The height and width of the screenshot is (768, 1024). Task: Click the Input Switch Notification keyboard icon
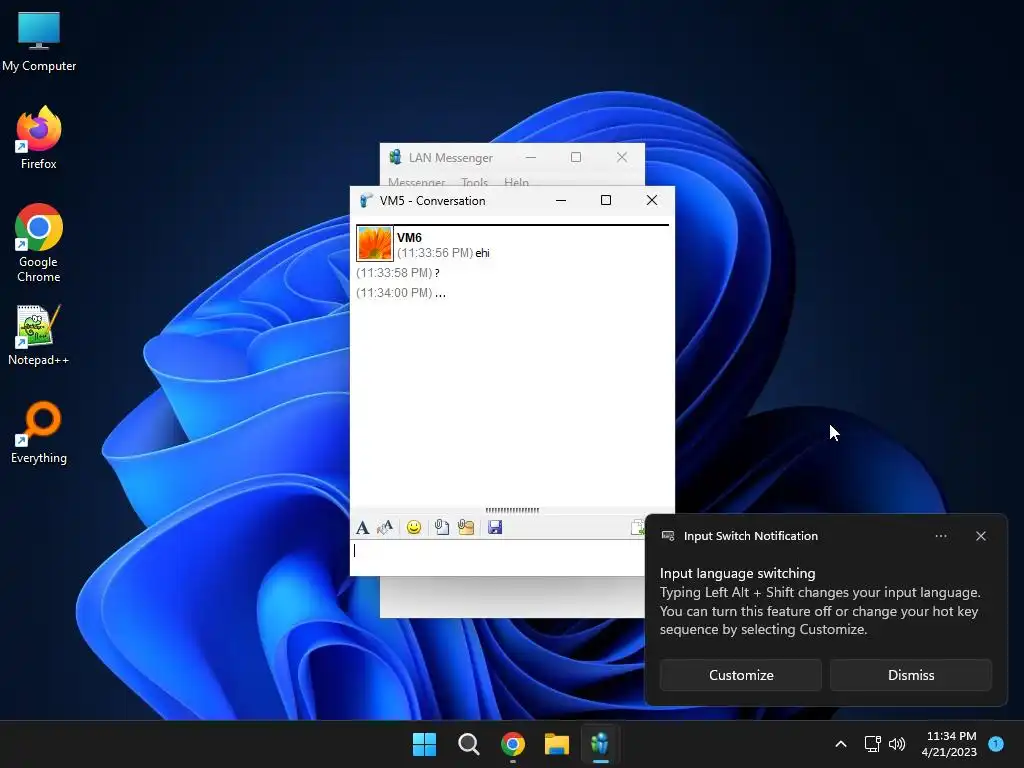[668, 536]
